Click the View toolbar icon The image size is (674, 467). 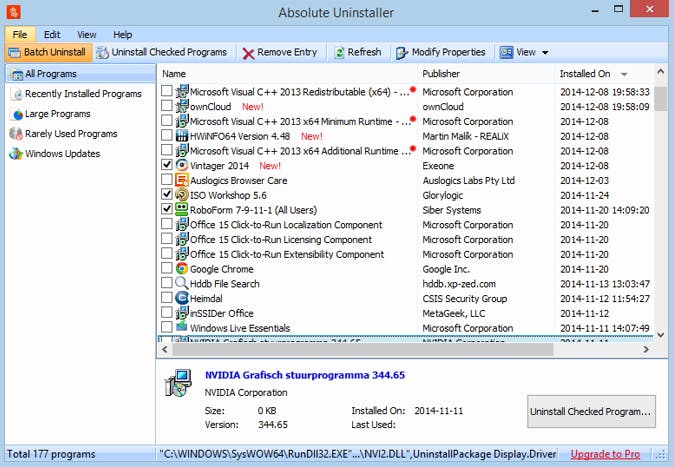(506, 52)
